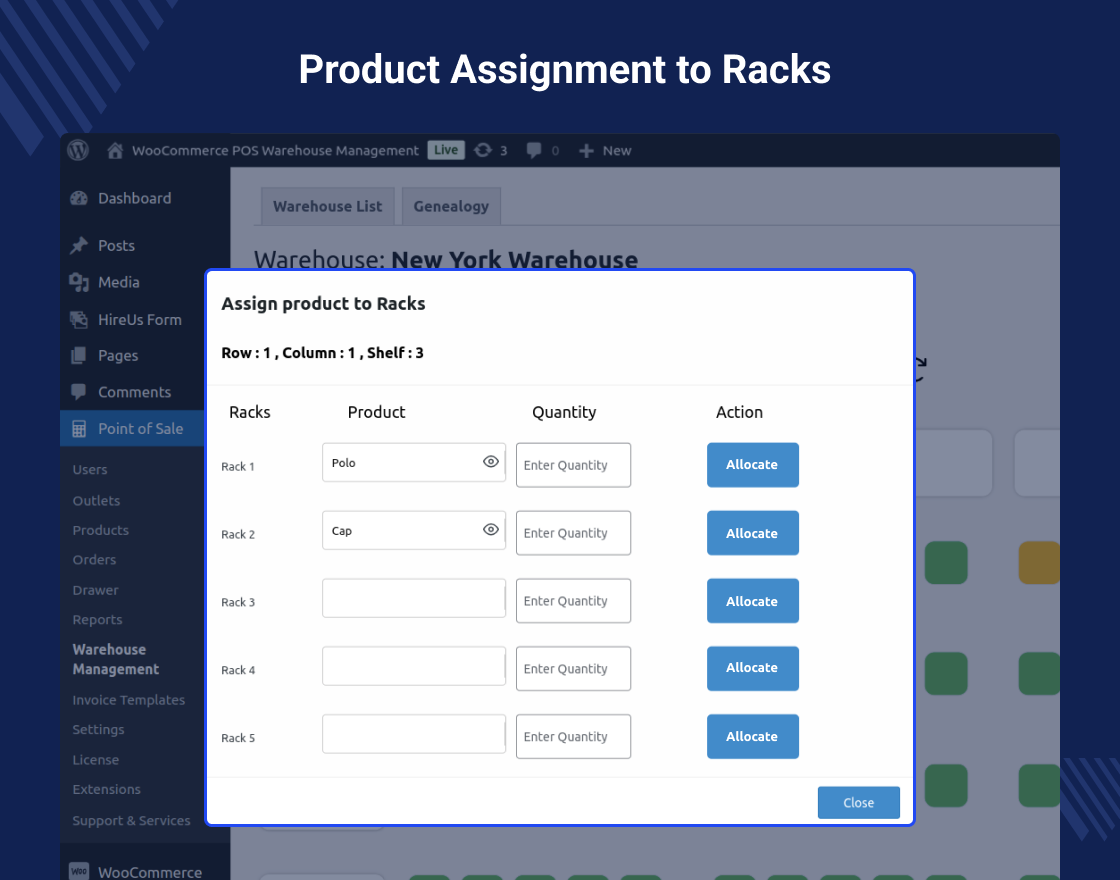Click the Dashboard icon in the sidebar
Viewport: 1120px width, 880px height.
tap(77, 198)
